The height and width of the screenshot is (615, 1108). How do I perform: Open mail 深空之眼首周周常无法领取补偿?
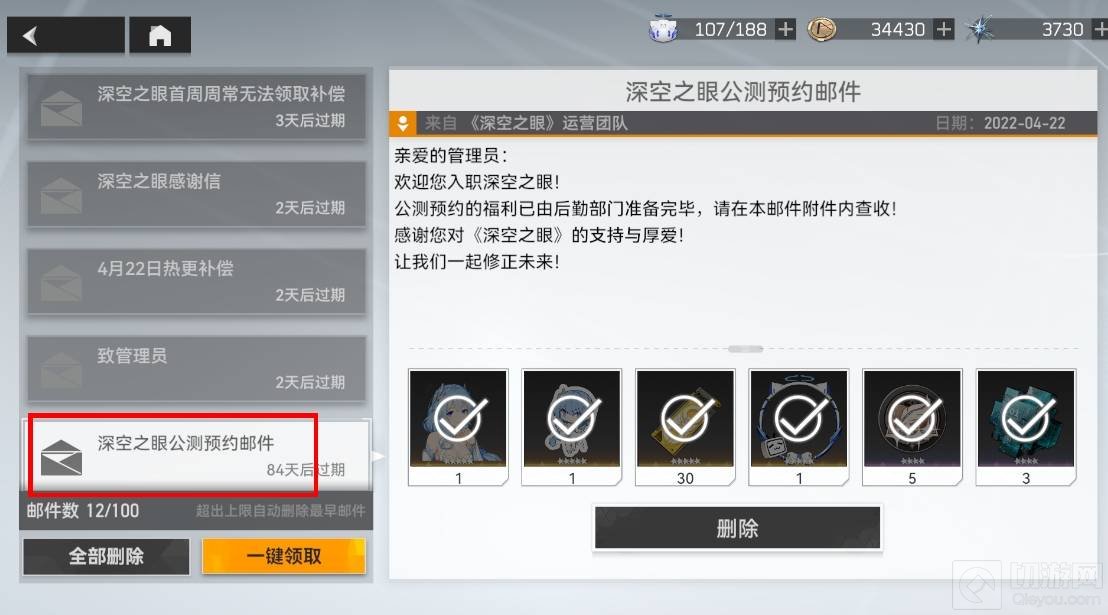[x=196, y=107]
